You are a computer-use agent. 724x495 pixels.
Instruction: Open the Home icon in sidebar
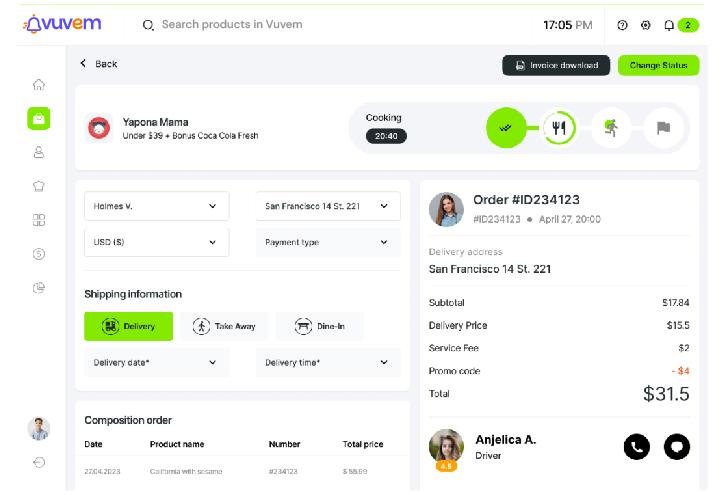click(x=39, y=85)
